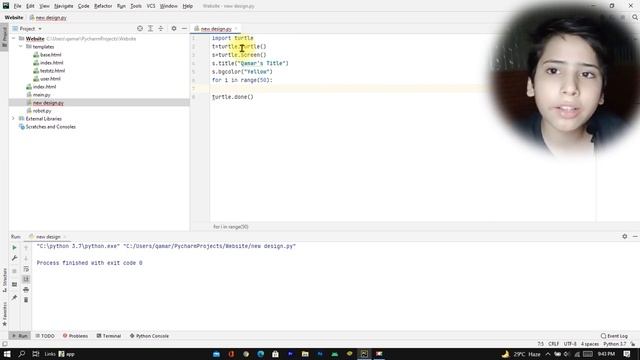Rerun 'new design' with green play icon
This screenshot has width=640, height=360.
14,247
